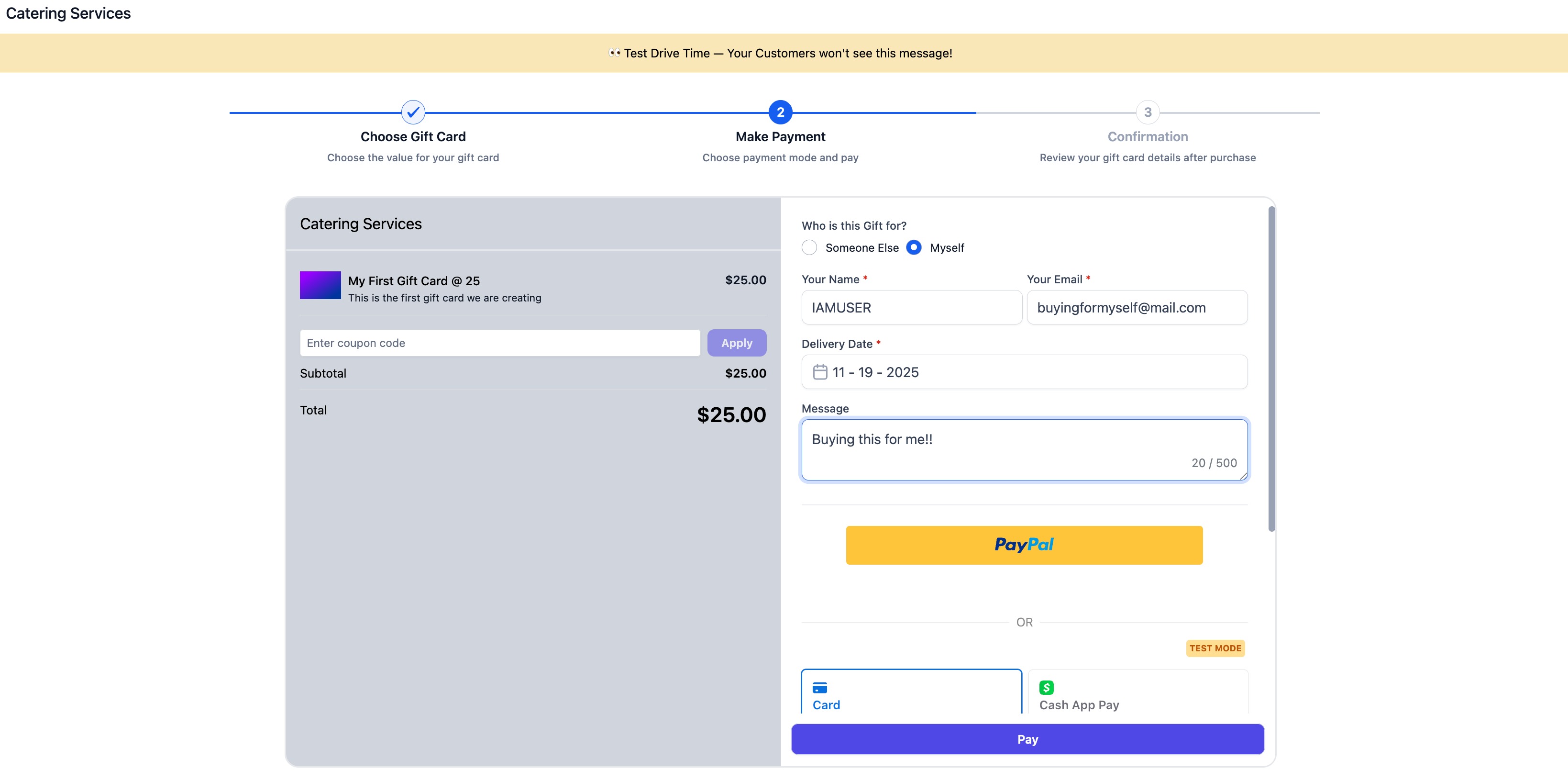1568x781 pixels.
Task: Click the purple Pay button
Action: (x=1027, y=739)
